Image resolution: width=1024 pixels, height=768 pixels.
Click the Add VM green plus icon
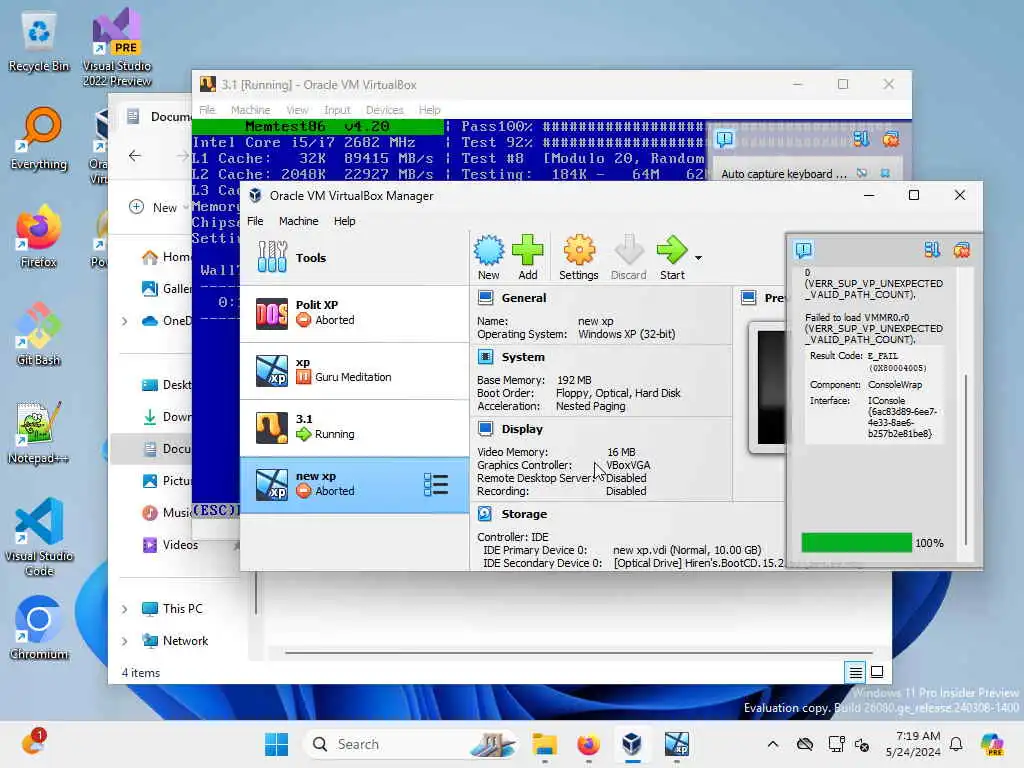tap(528, 257)
